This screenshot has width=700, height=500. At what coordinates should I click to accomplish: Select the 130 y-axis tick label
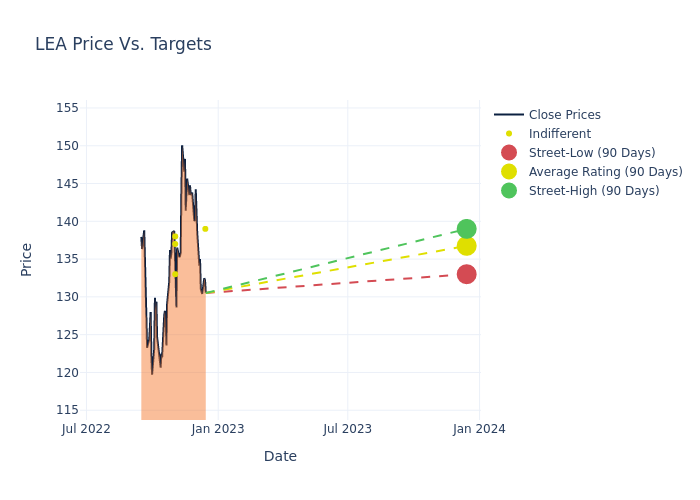click(x=67, y=297)
